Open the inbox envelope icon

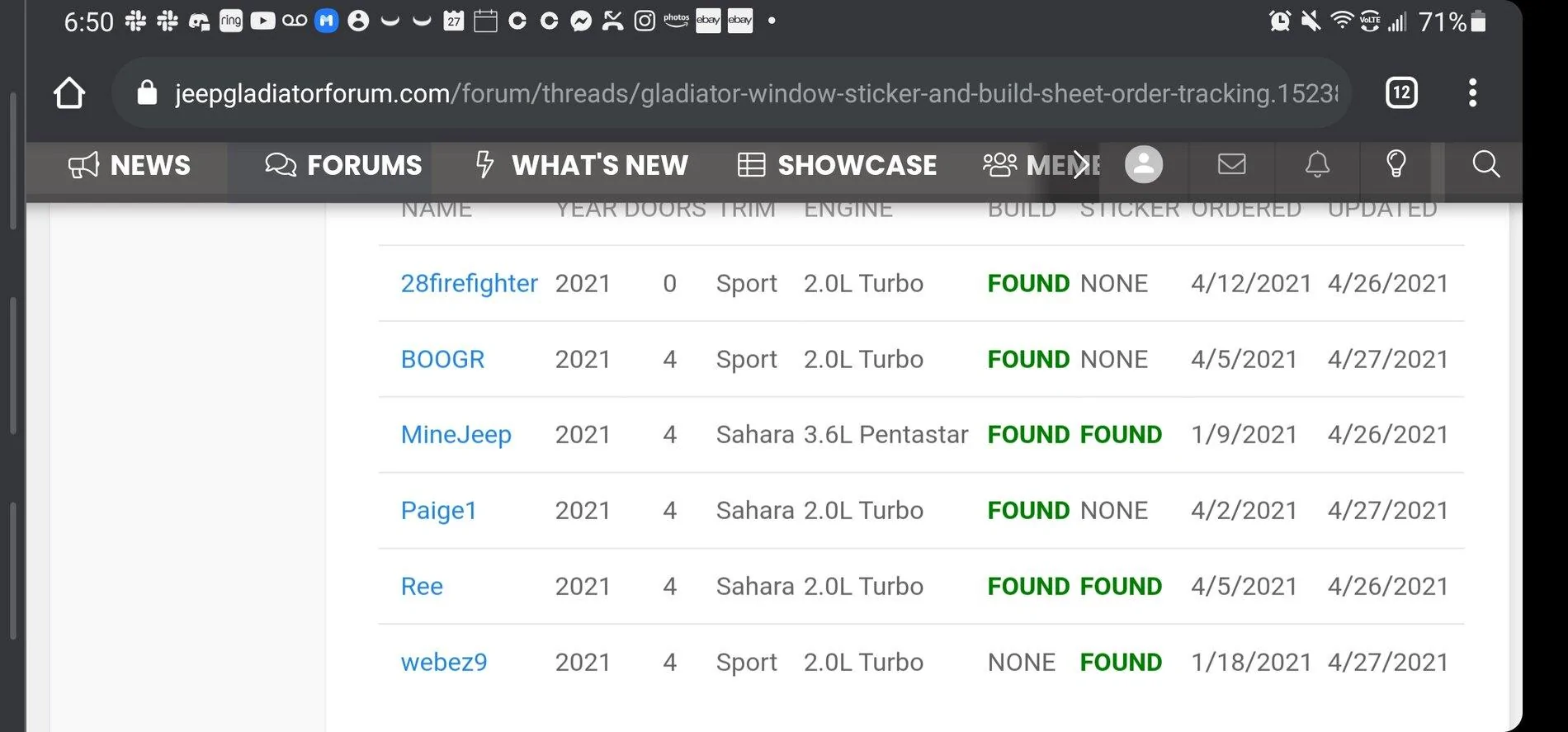(x=1231, y=164)
